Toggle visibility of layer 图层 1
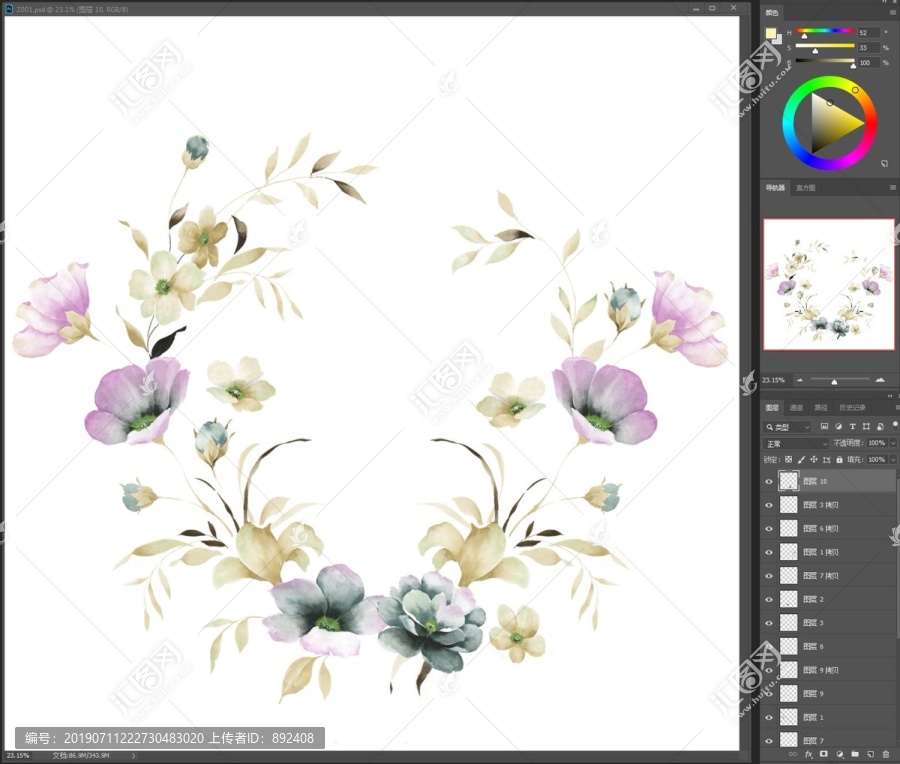 tap(769, 717)
